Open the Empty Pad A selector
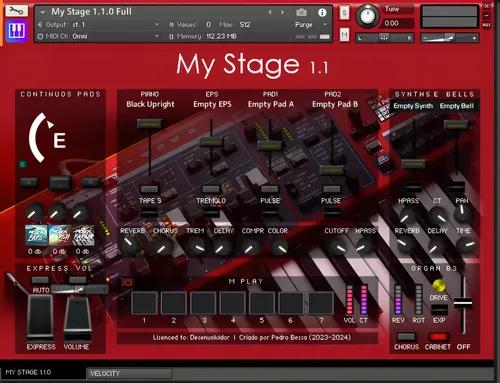Screen dimensions: 500x383 (271, 104)
